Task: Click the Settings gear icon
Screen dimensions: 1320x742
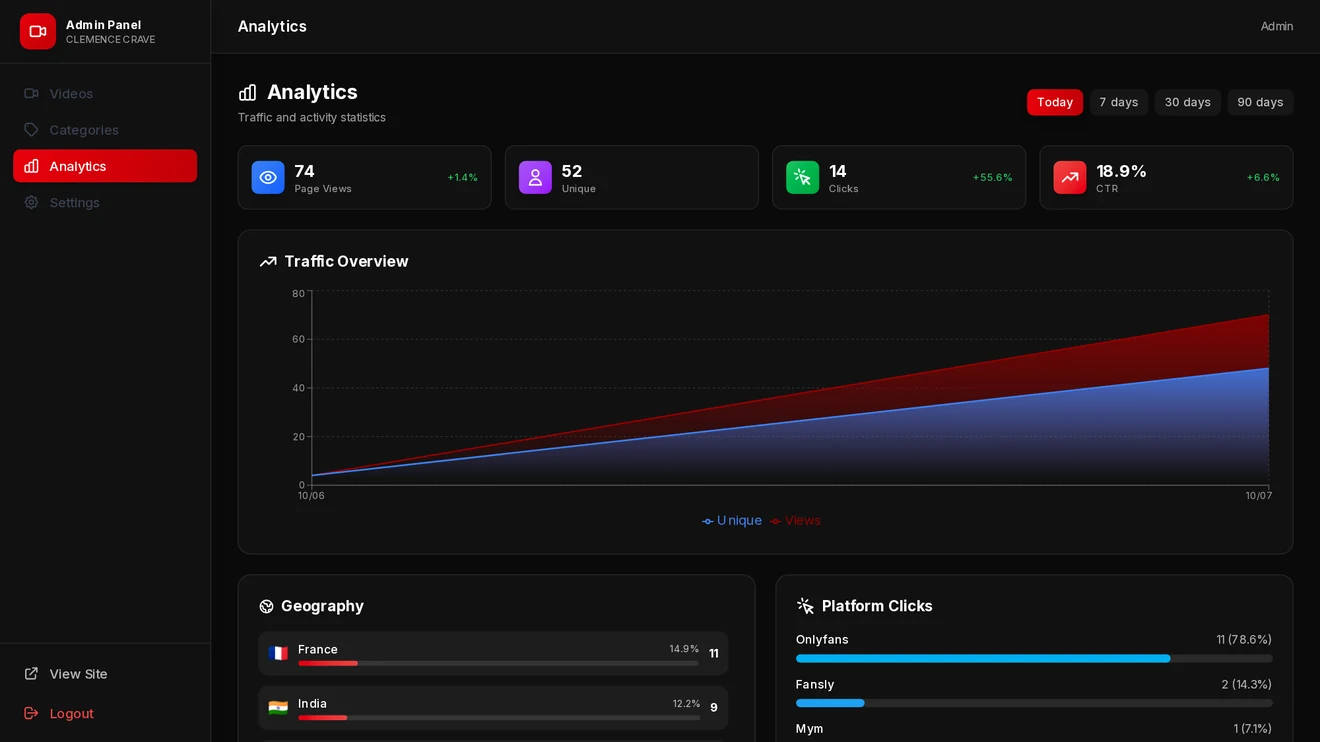Action: click(x=31, y=202)
